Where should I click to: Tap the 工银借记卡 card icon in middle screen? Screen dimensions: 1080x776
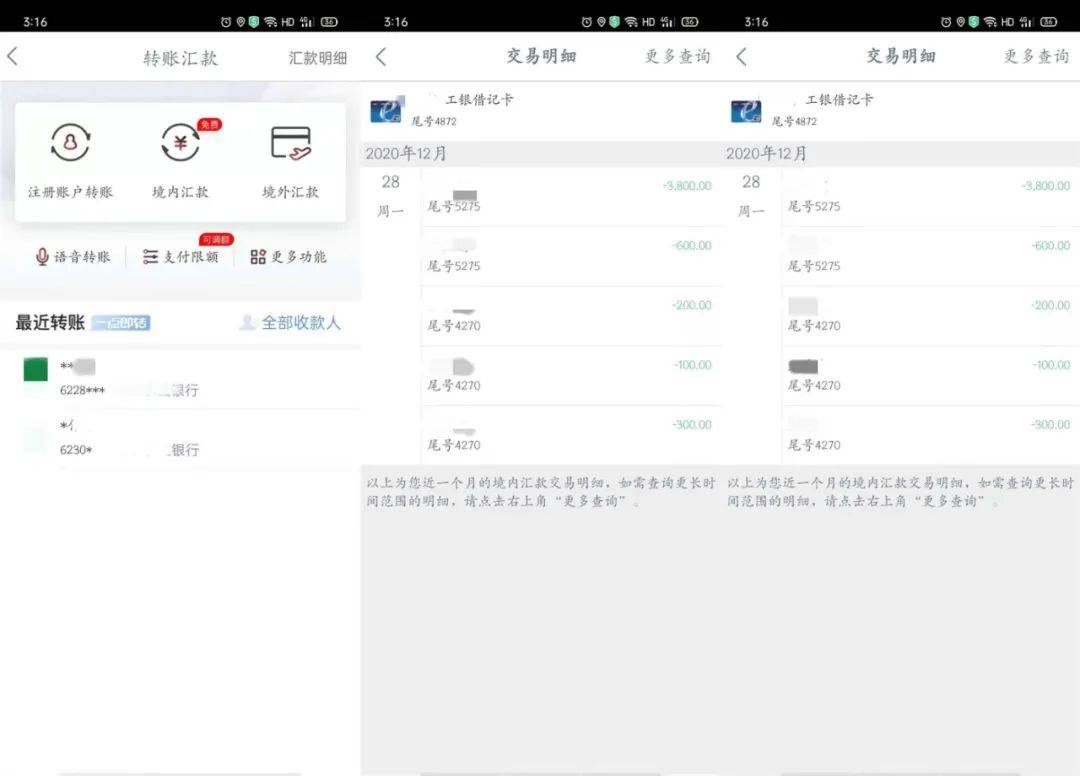tap(386, 110)
